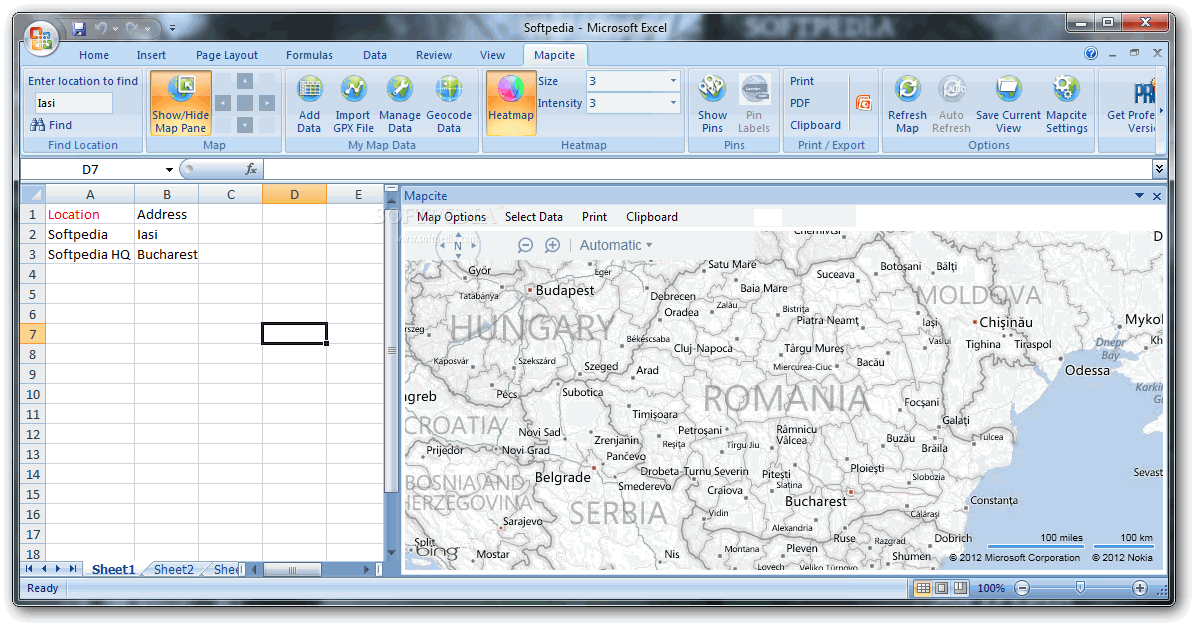The image size is (1196, 627).
Task: Run Geocode Data tool
Action: coord(448,104)
